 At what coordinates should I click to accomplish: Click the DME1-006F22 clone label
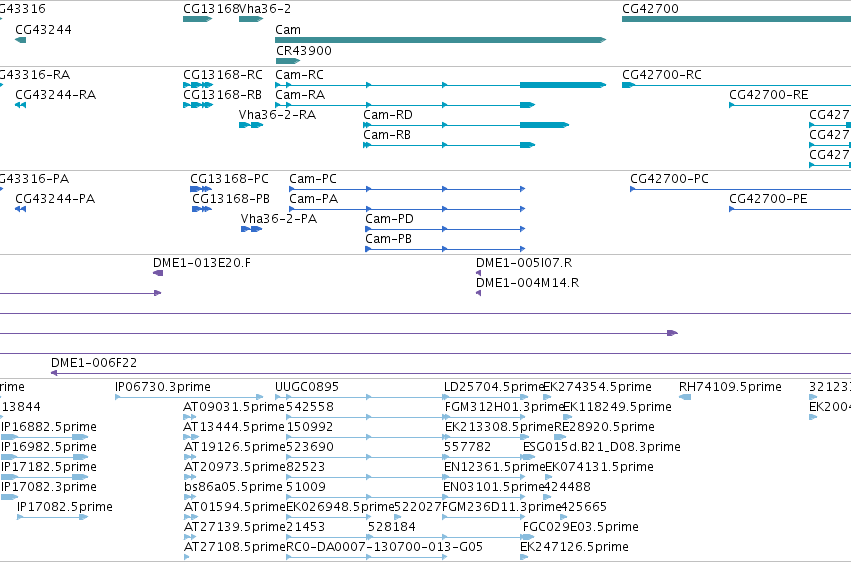click(94, 363)
